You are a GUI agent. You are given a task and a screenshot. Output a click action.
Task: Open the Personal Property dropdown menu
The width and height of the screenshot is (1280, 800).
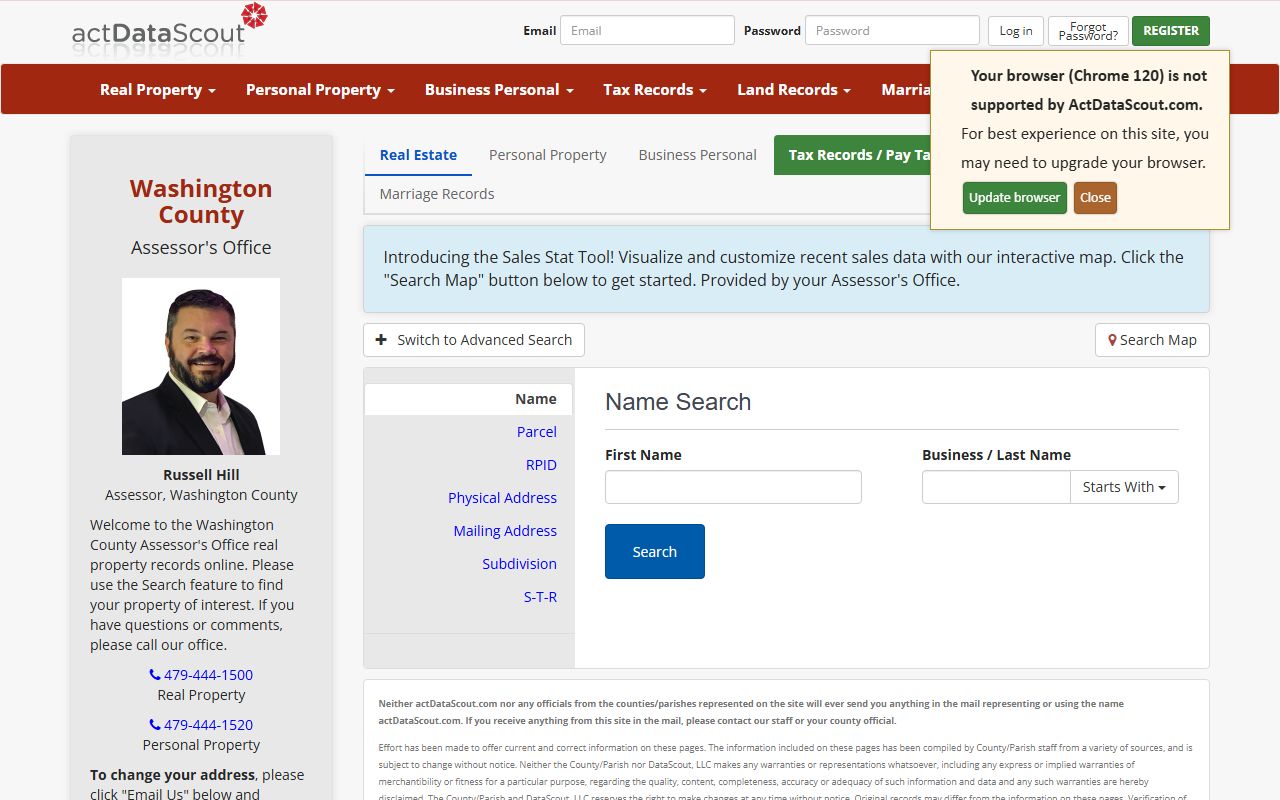pos(320,89)
